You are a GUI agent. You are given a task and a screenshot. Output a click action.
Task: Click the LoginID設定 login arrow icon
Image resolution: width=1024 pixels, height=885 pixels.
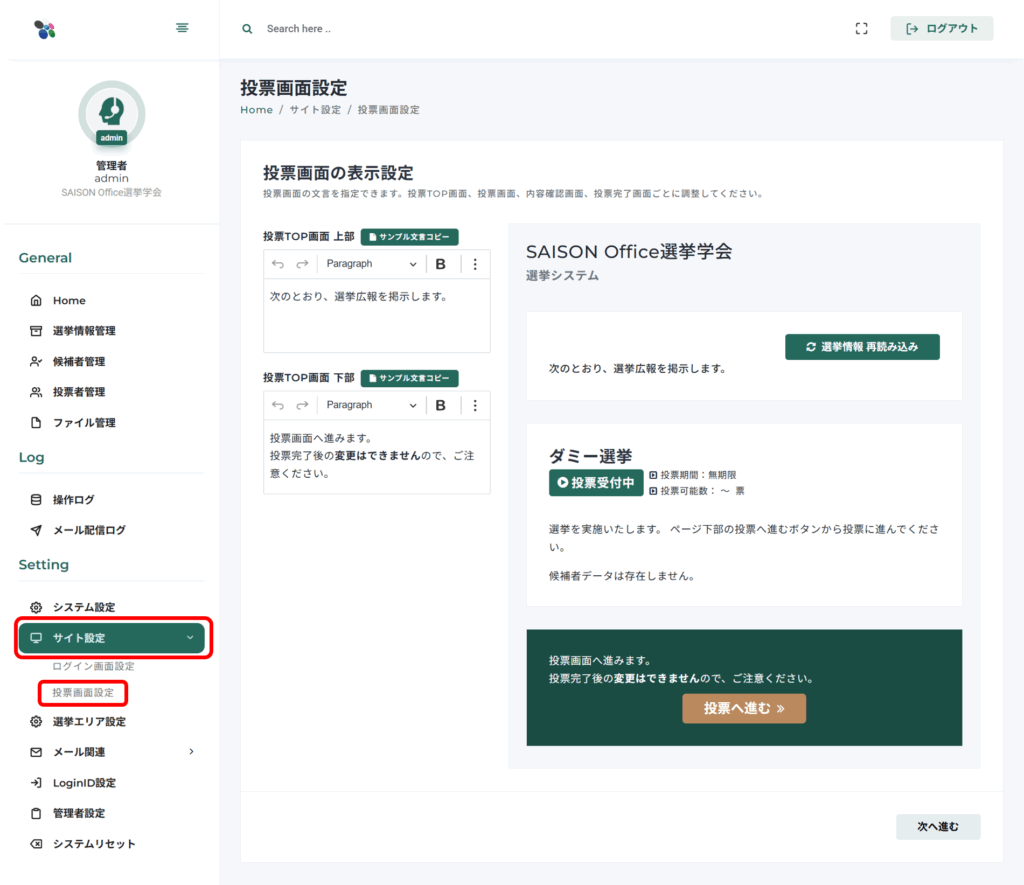click(36, 783)
